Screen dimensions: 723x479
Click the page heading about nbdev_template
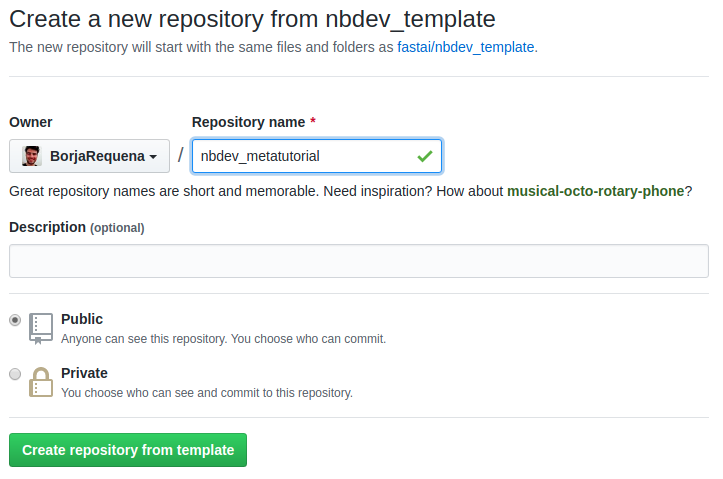(252, 19)
